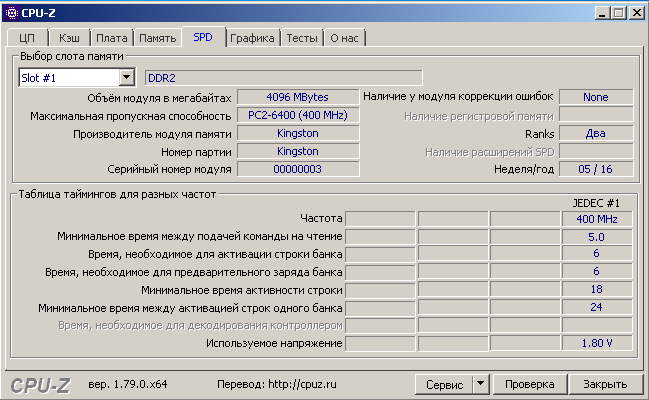649x400 pixels.
Task: Click the Перевод: http://cpuz.ru text
Action: click(x=277, y=384)
